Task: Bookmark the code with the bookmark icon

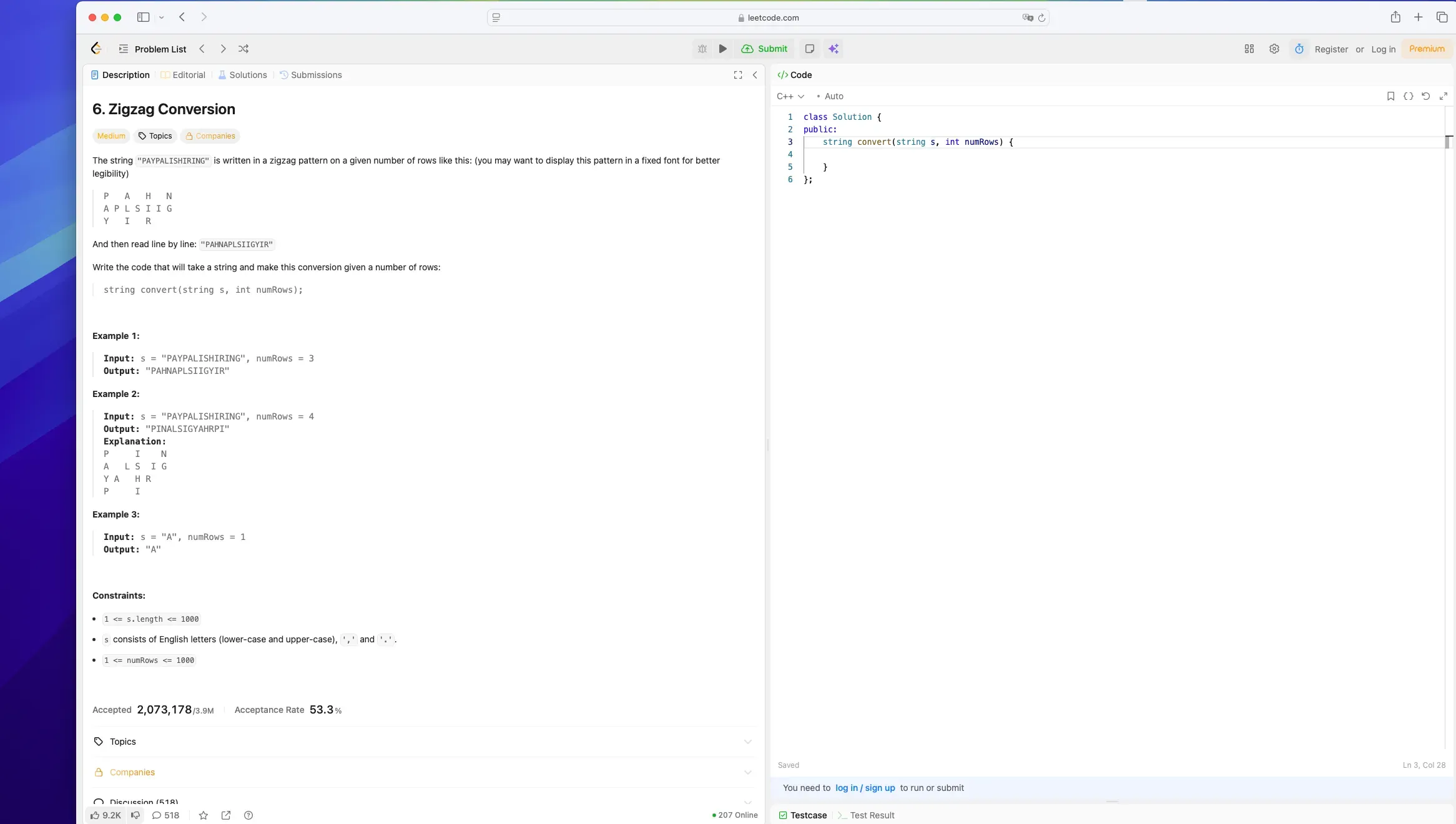Action: coord(1390,96)
